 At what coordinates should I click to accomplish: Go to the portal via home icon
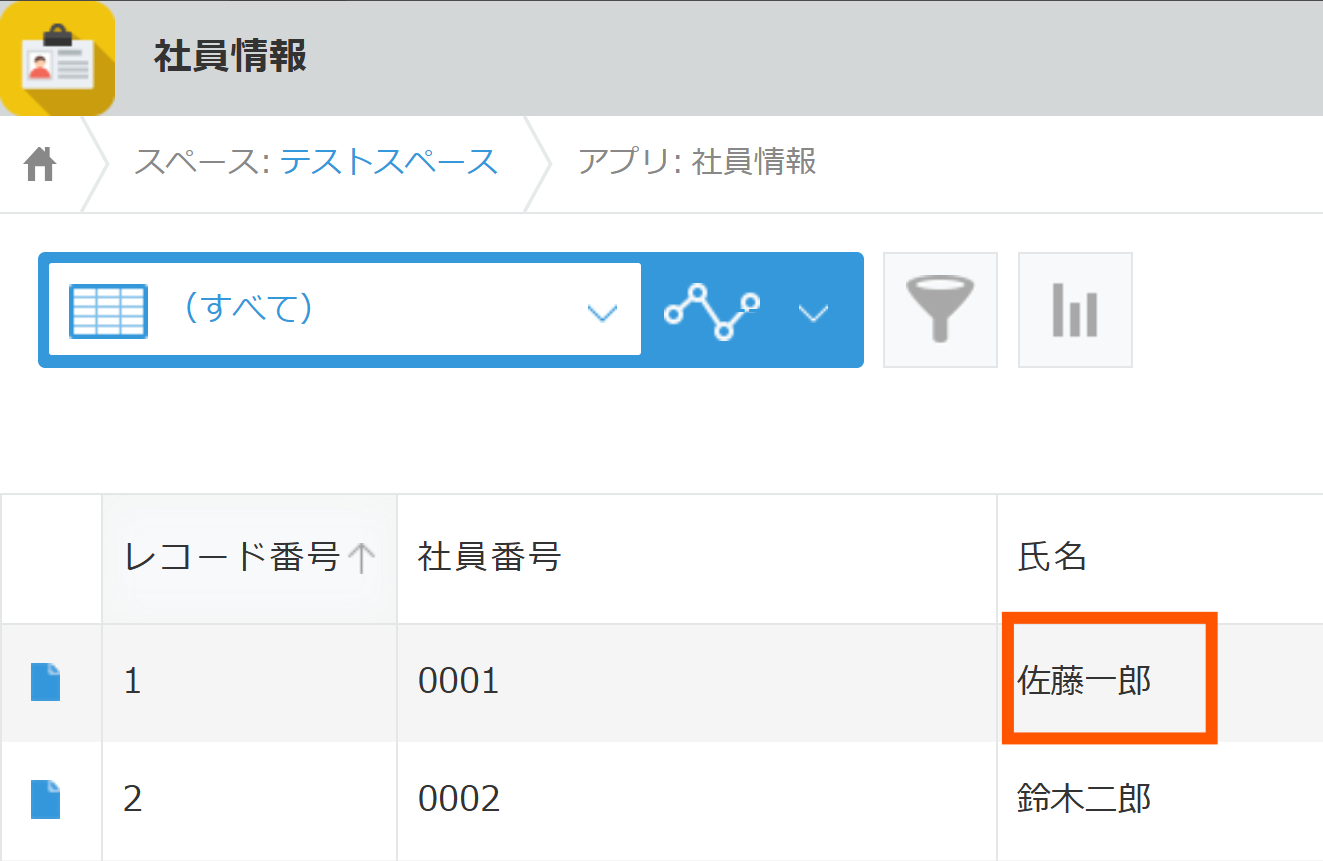pyautogui.click(x=40, y=163)
